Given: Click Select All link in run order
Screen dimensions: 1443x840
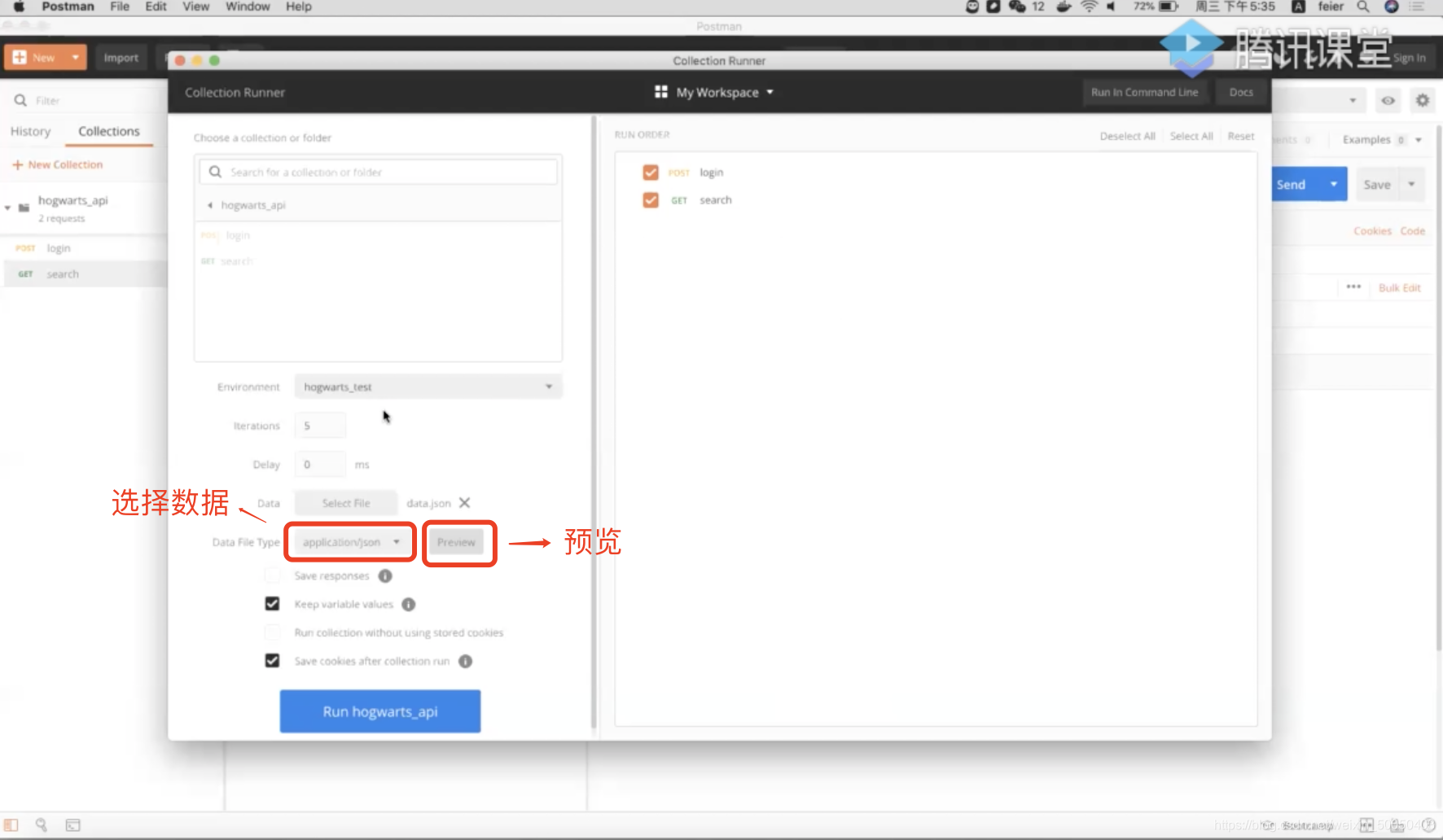Looking at the screenshot, I should click(1191, 136).
